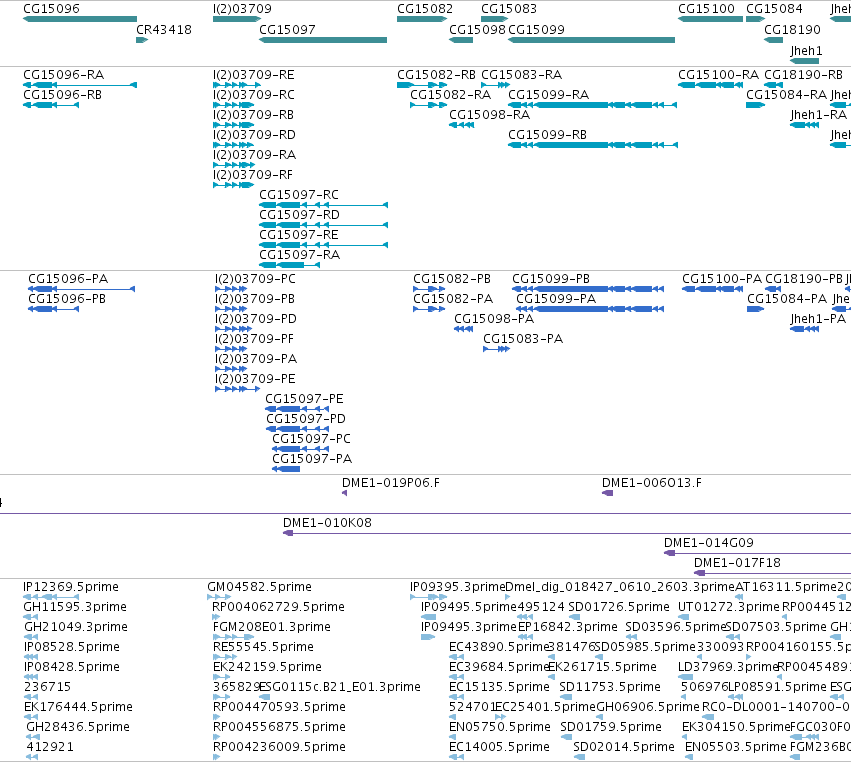Click the CG15096-RA transcript label
Image resolution: width=851 pixels, height=762 pixels.
(x=63, y=75)
